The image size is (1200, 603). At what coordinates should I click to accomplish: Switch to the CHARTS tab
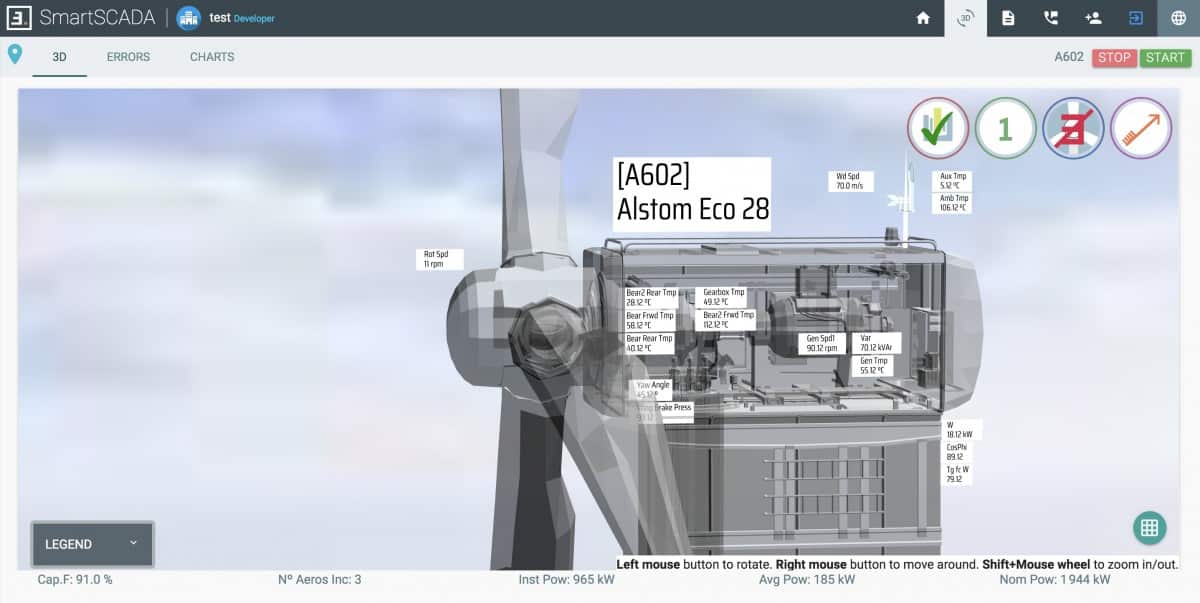[212, 57]
